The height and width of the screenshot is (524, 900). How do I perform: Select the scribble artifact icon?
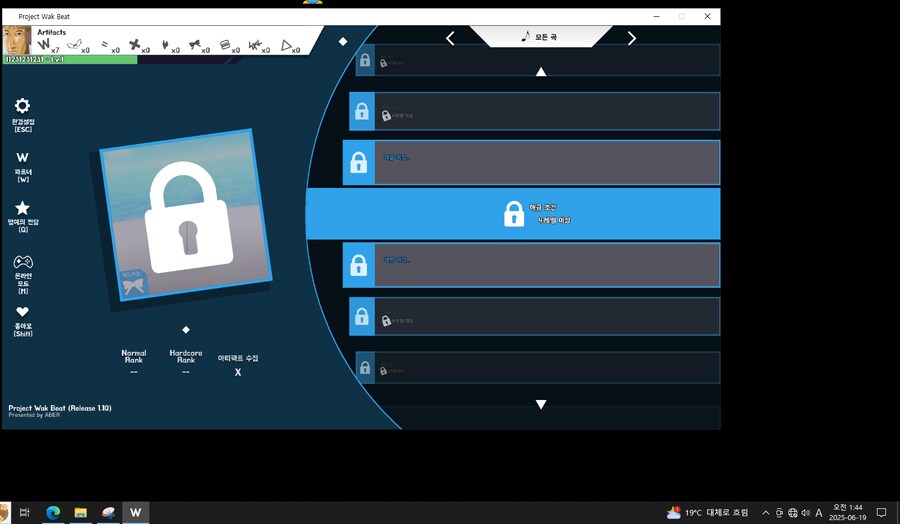tap(255, 45)
